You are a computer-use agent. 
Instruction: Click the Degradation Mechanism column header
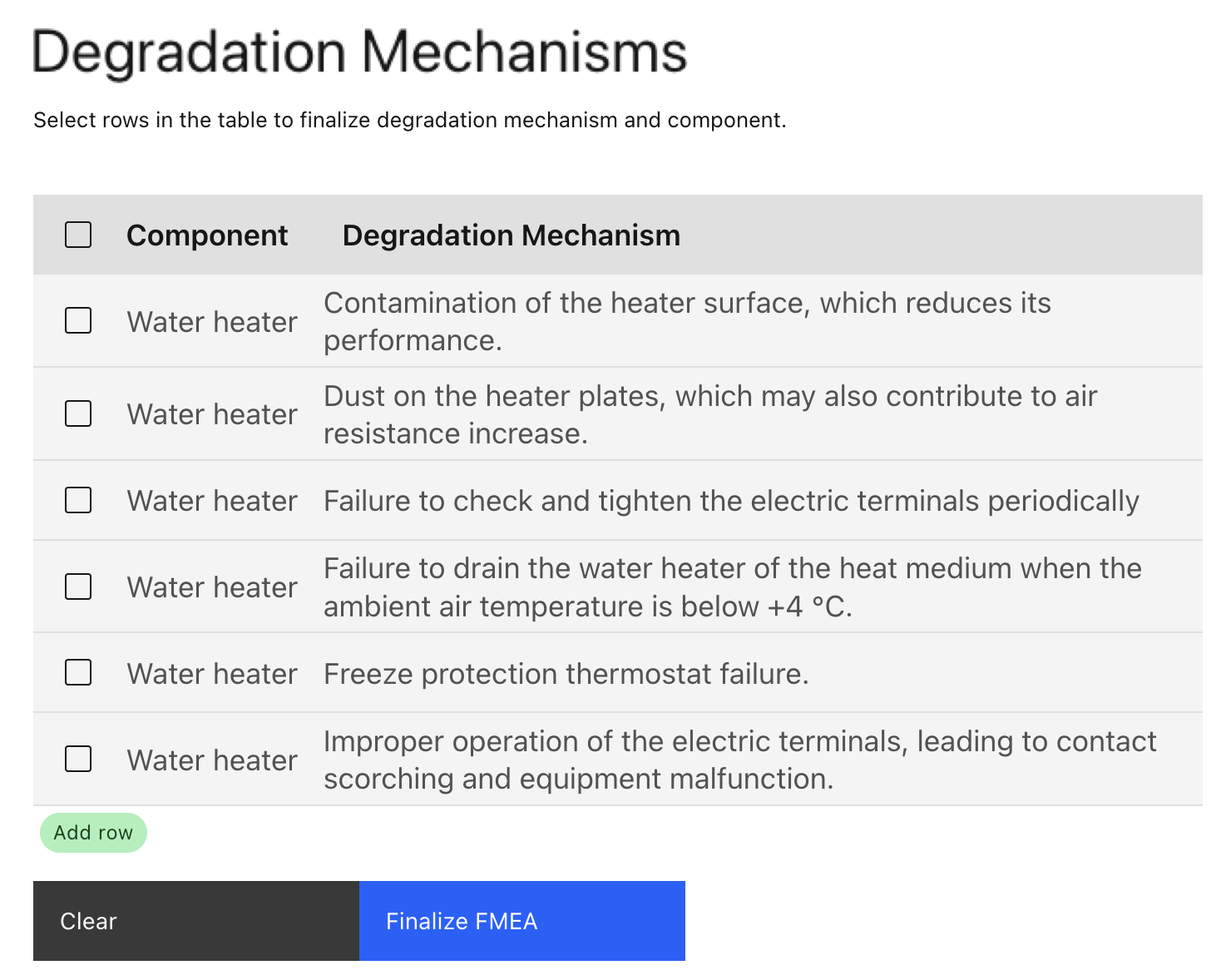pos(511,235)
